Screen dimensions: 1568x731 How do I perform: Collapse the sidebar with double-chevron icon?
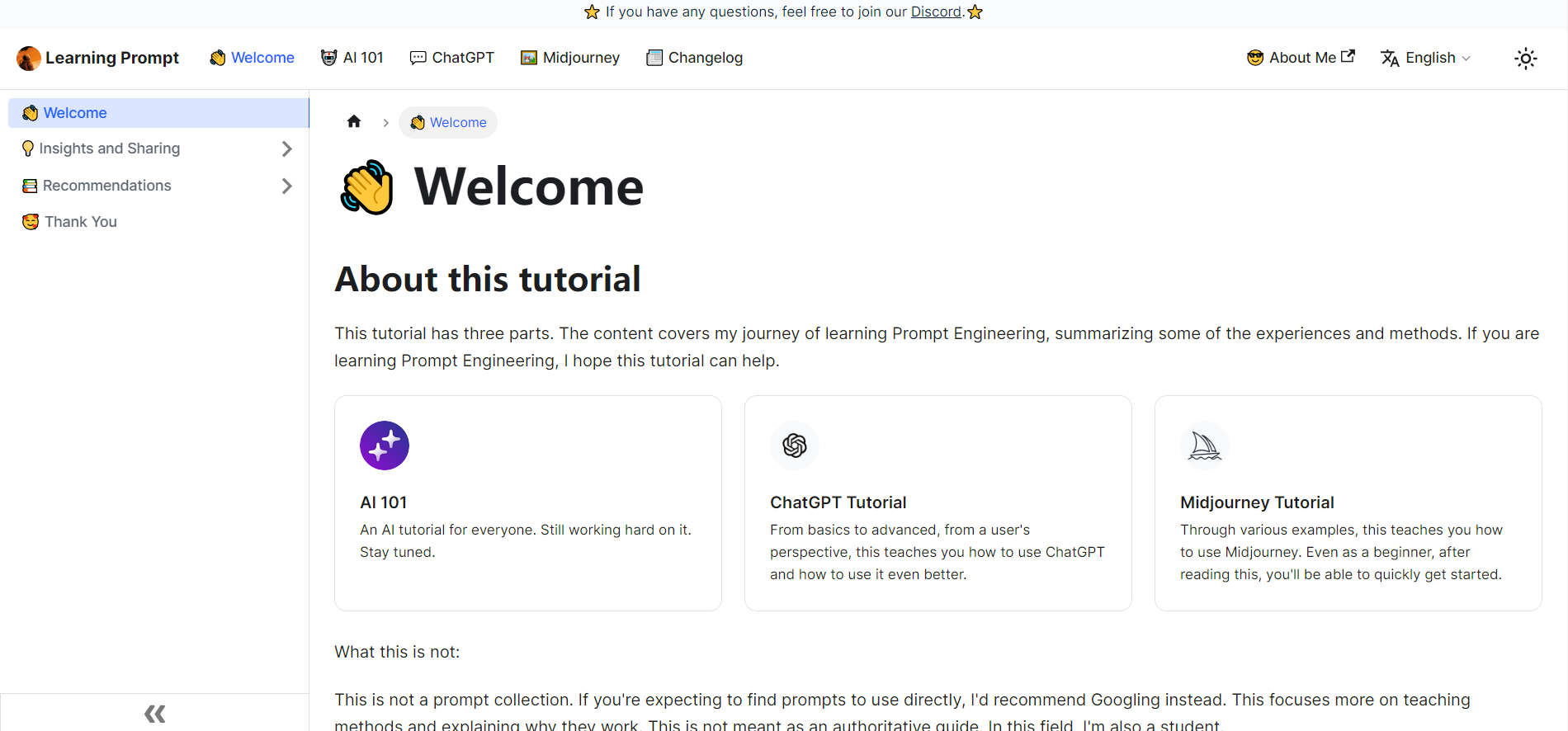point(154,713)
